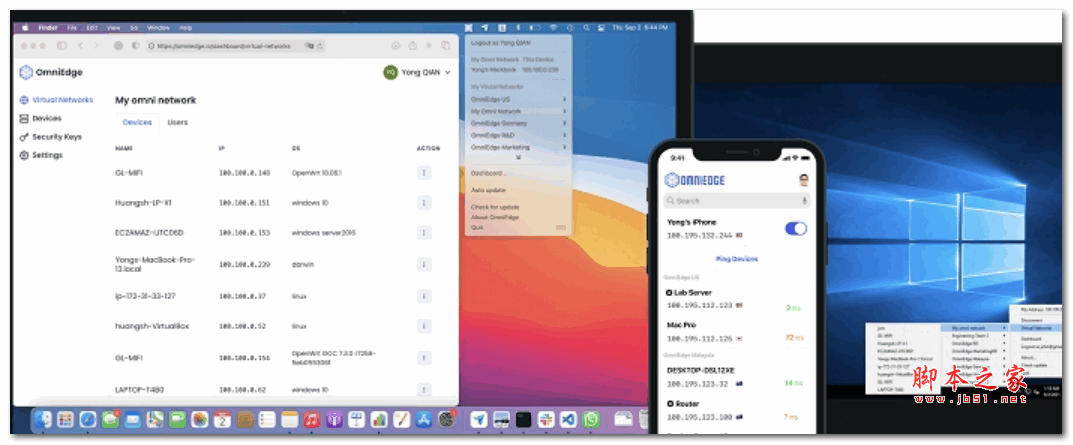Select the Devices tab

[x=137, y=122]
